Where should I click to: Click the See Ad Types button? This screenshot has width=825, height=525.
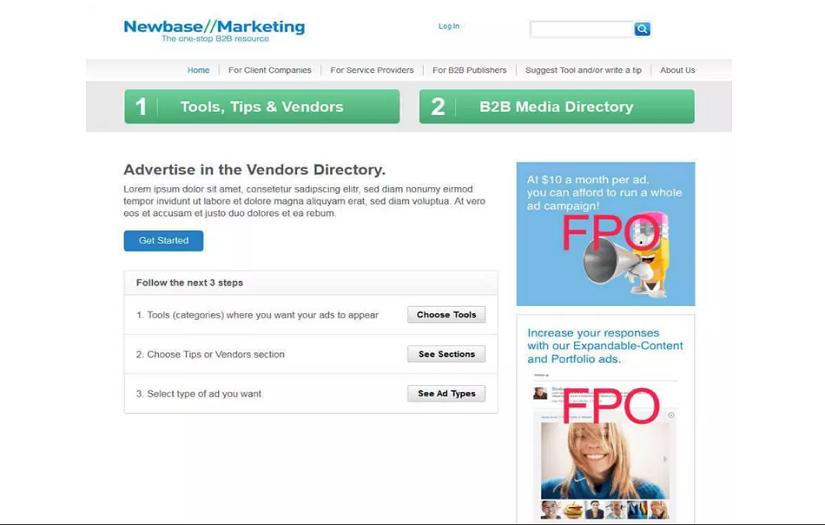[x=446, y=393]
